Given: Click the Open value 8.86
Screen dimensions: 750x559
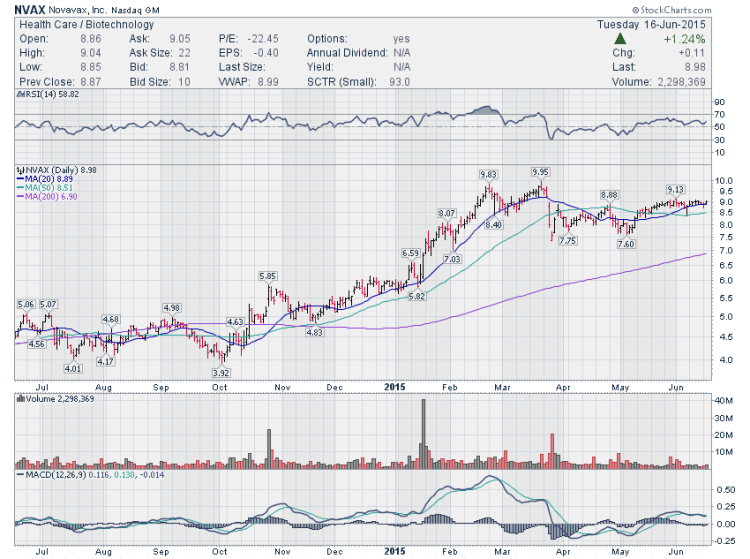Looking at the screenshot, I should [90, 39].
